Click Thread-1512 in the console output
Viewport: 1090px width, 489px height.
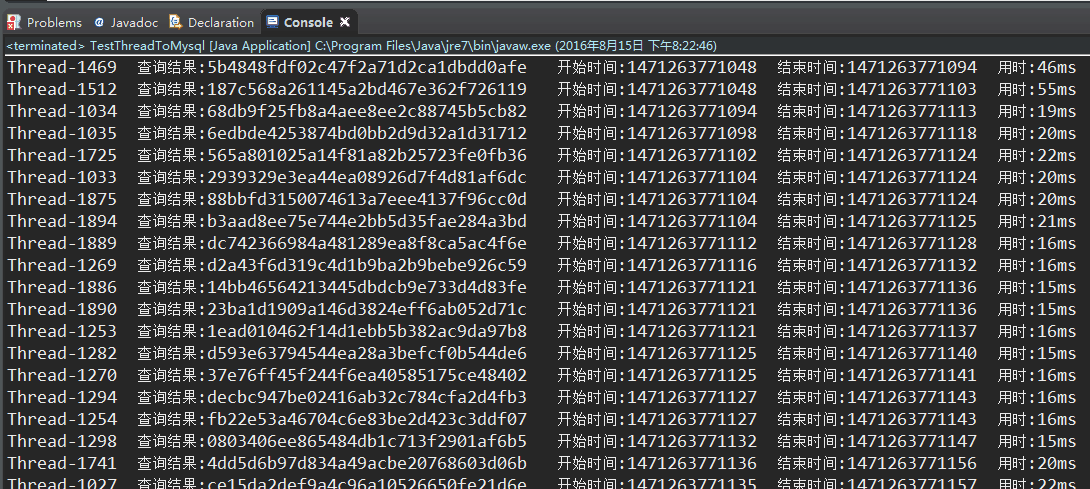(x=62, y=89)
